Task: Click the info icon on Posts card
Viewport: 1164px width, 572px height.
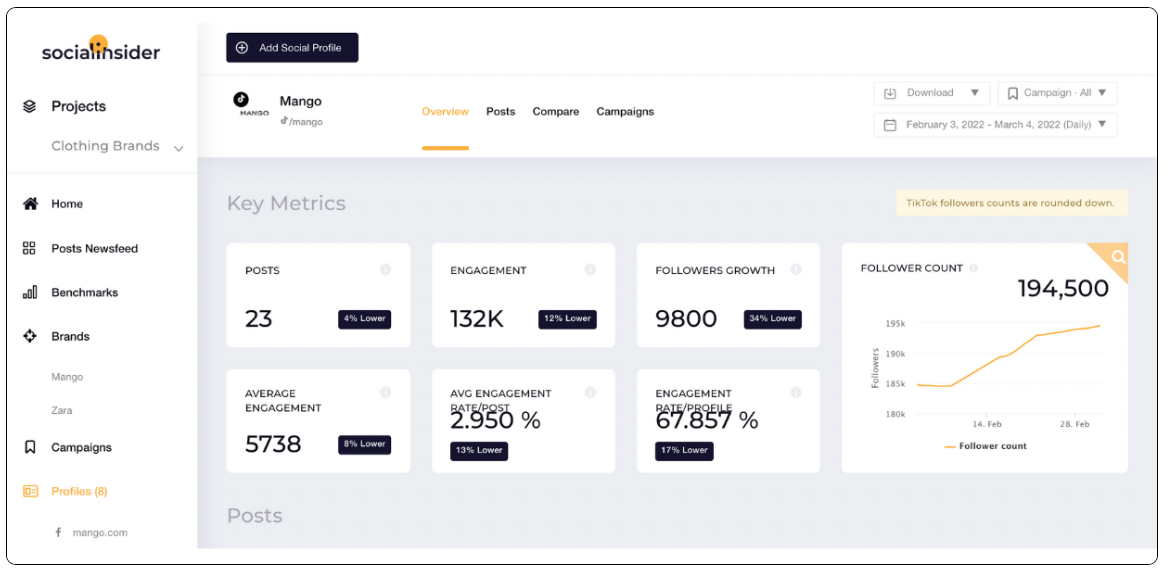Action: [385, 269]
